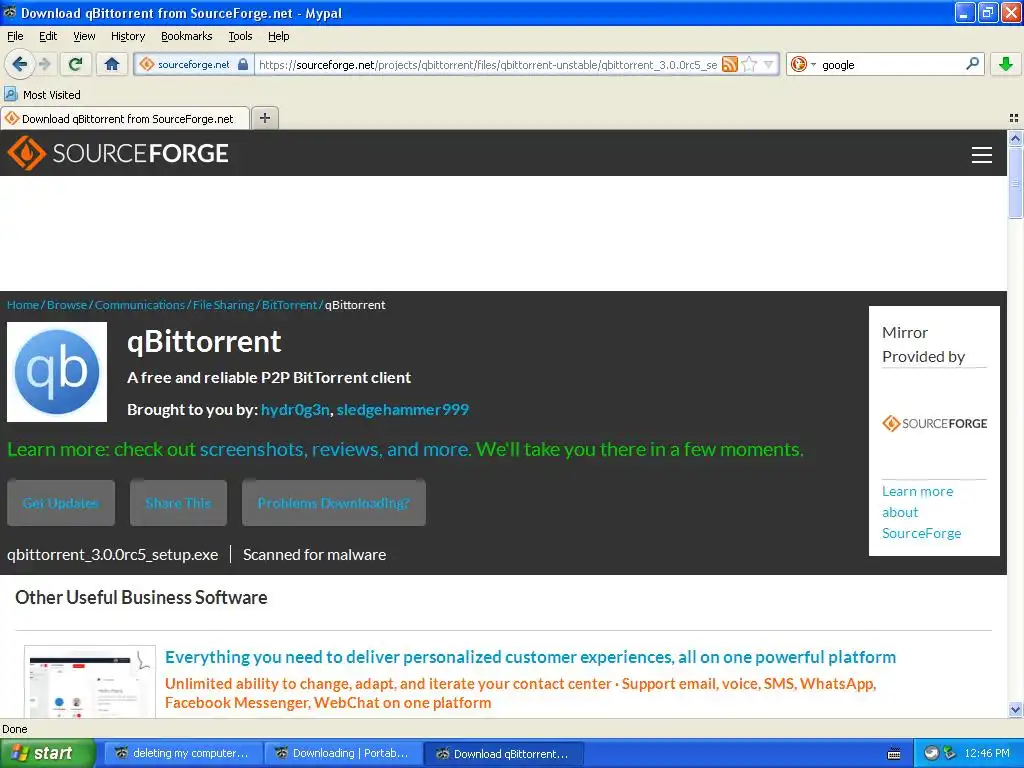Switch to Downloading | Portab taskbar window
The width and height of the screenshot is (1024, 768).
344,753
